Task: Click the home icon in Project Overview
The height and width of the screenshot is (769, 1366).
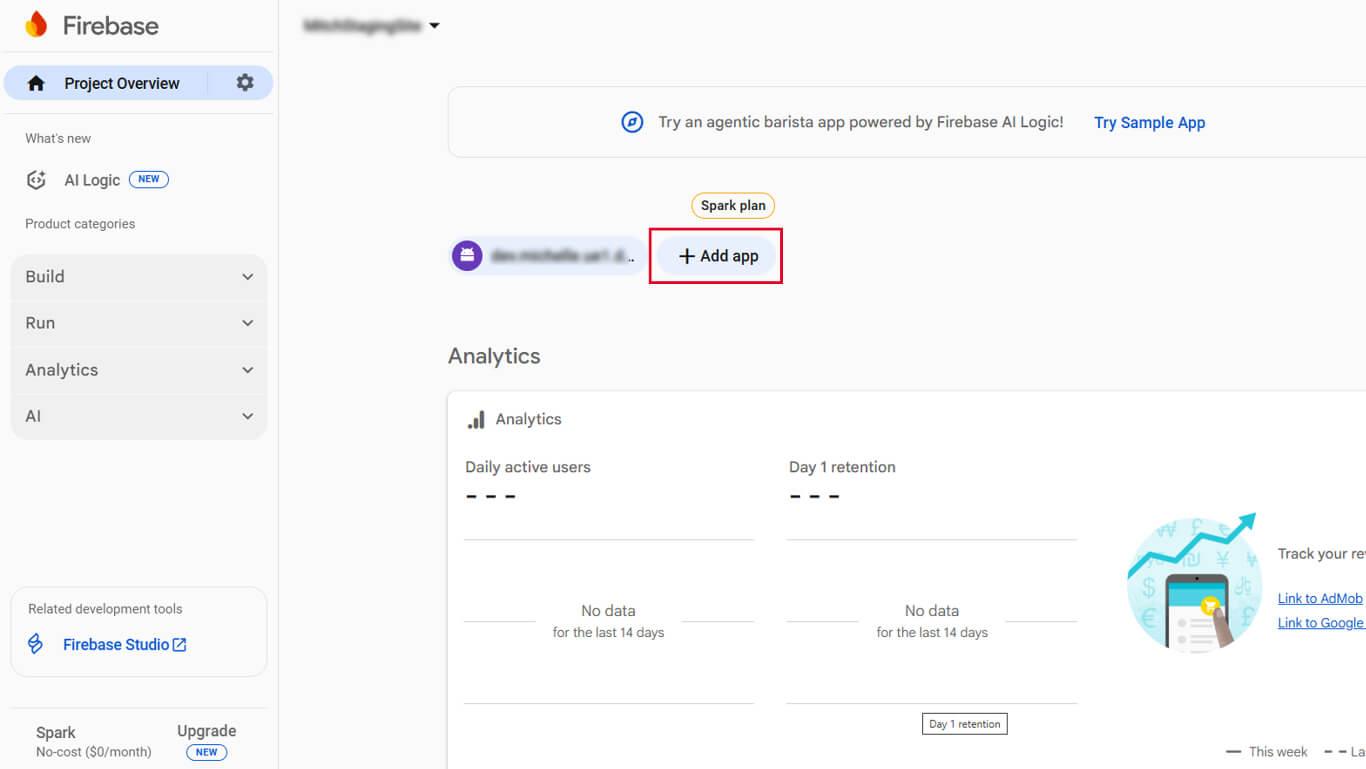Action: (37, 84)
